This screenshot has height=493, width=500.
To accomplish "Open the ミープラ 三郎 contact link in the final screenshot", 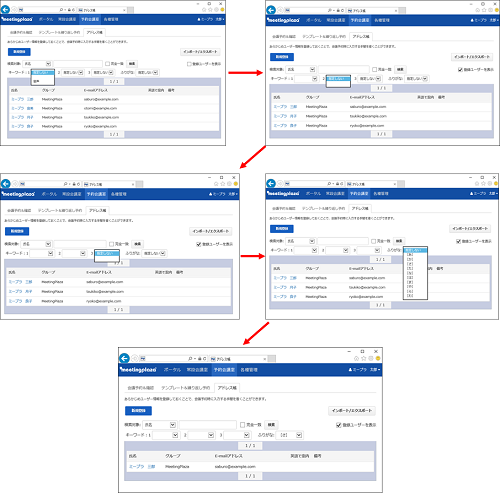I will coord(142,466).
